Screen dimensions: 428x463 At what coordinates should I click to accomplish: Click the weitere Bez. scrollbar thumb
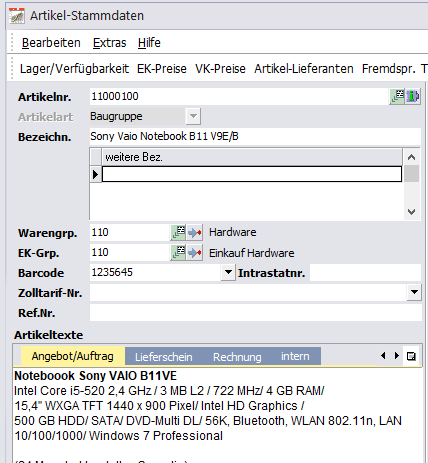pyautogui.click(x=411, y=174)
